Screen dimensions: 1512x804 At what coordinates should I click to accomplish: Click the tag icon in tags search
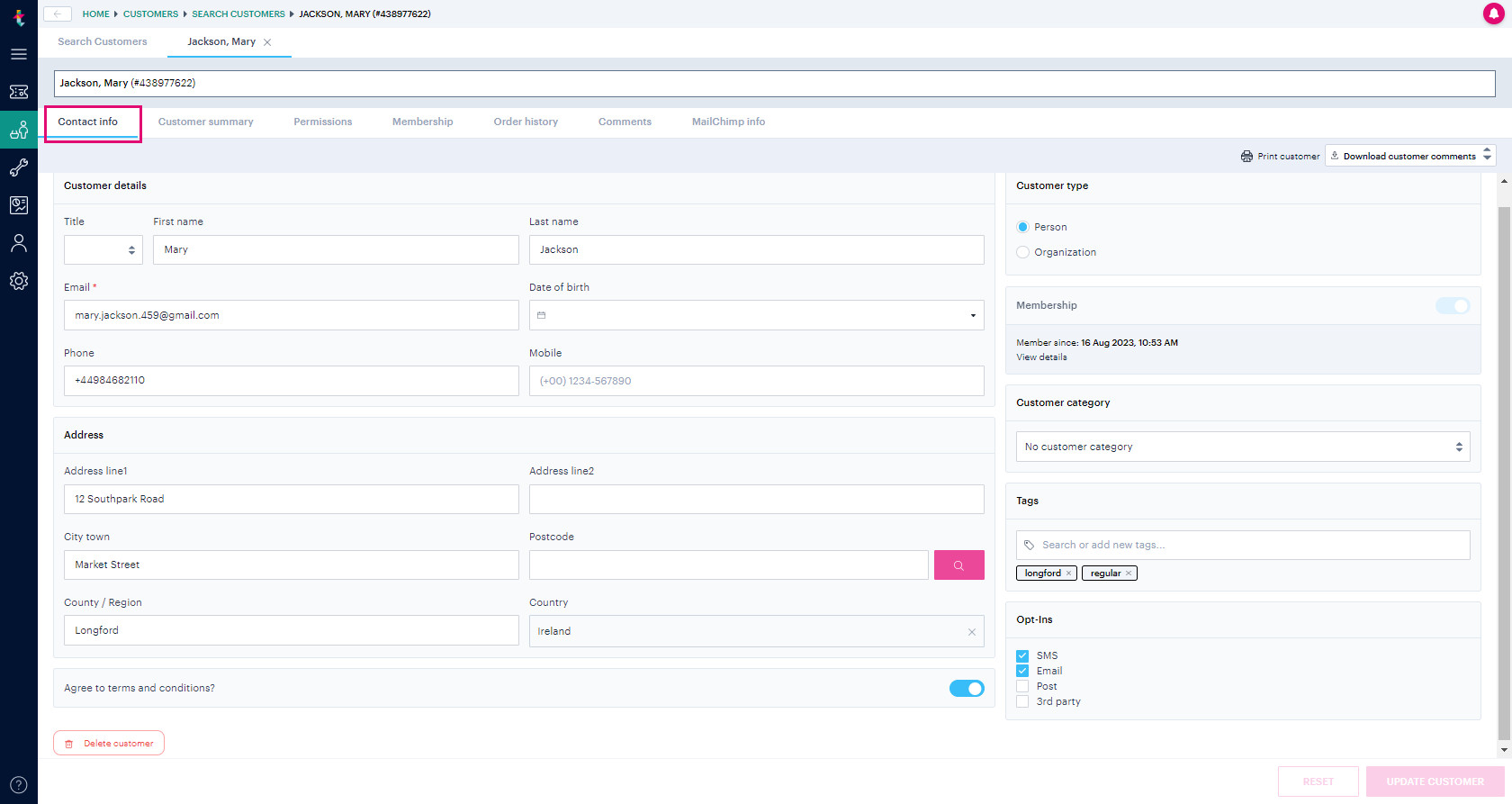click(1030, 546)
